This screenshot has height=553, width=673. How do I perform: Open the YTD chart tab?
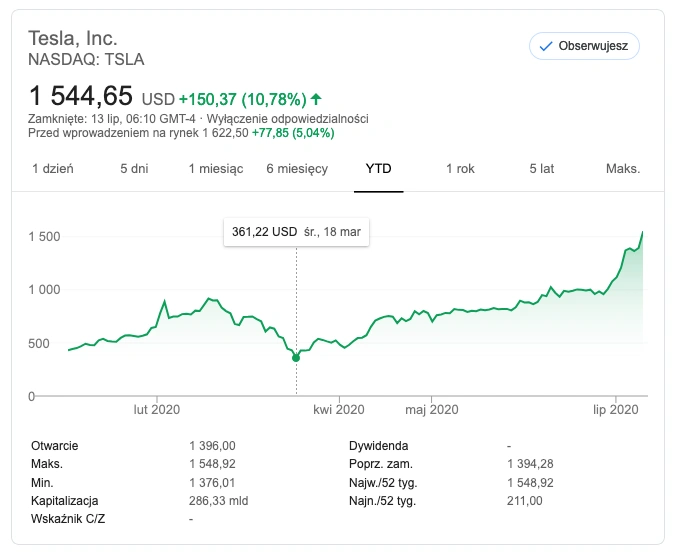pos(379,169)
